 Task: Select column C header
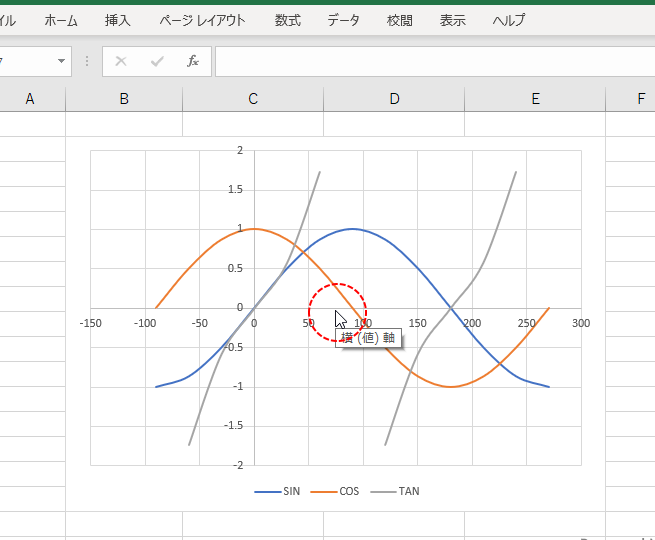(x=253, y=99)
